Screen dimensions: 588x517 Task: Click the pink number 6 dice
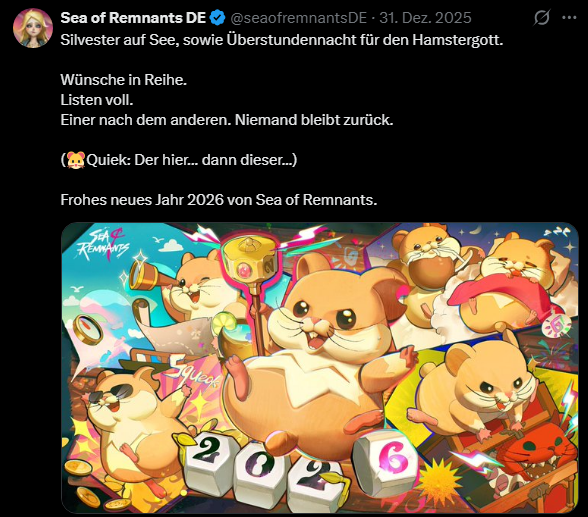(388, 461)
